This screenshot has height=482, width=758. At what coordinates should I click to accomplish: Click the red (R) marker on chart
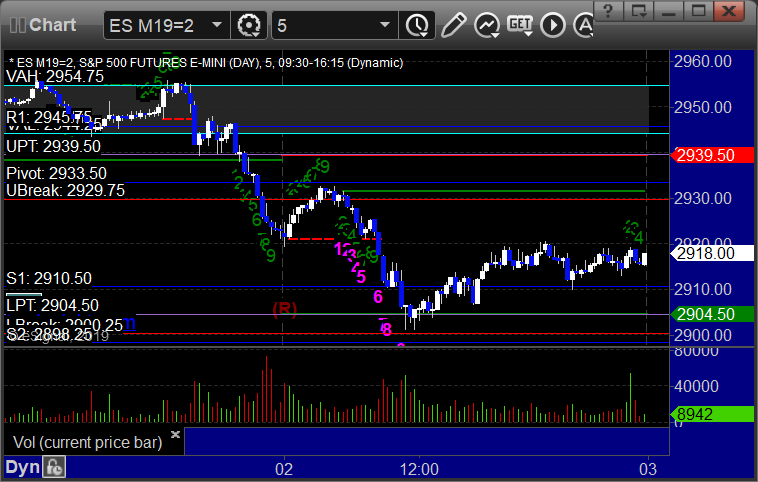click(285, 308)
